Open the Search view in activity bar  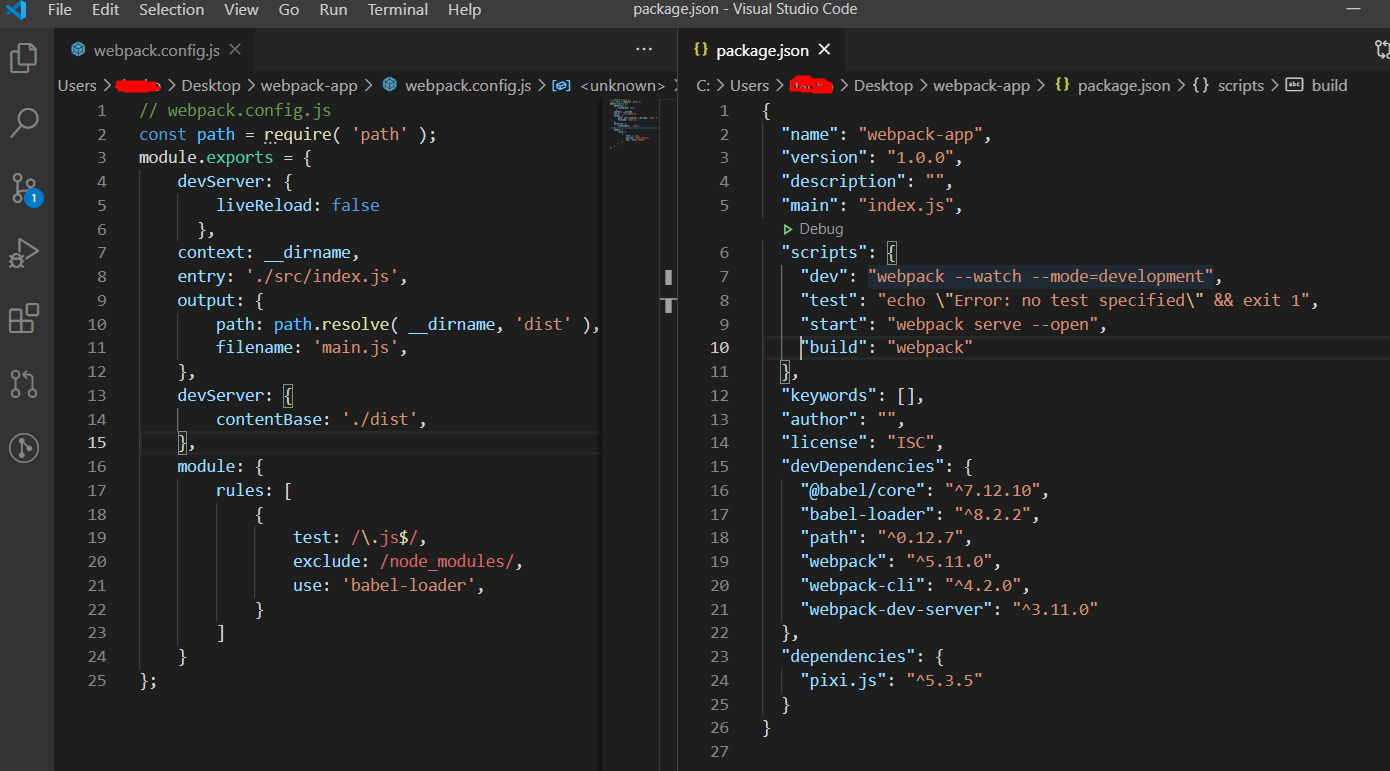click(x=24, y=122)
